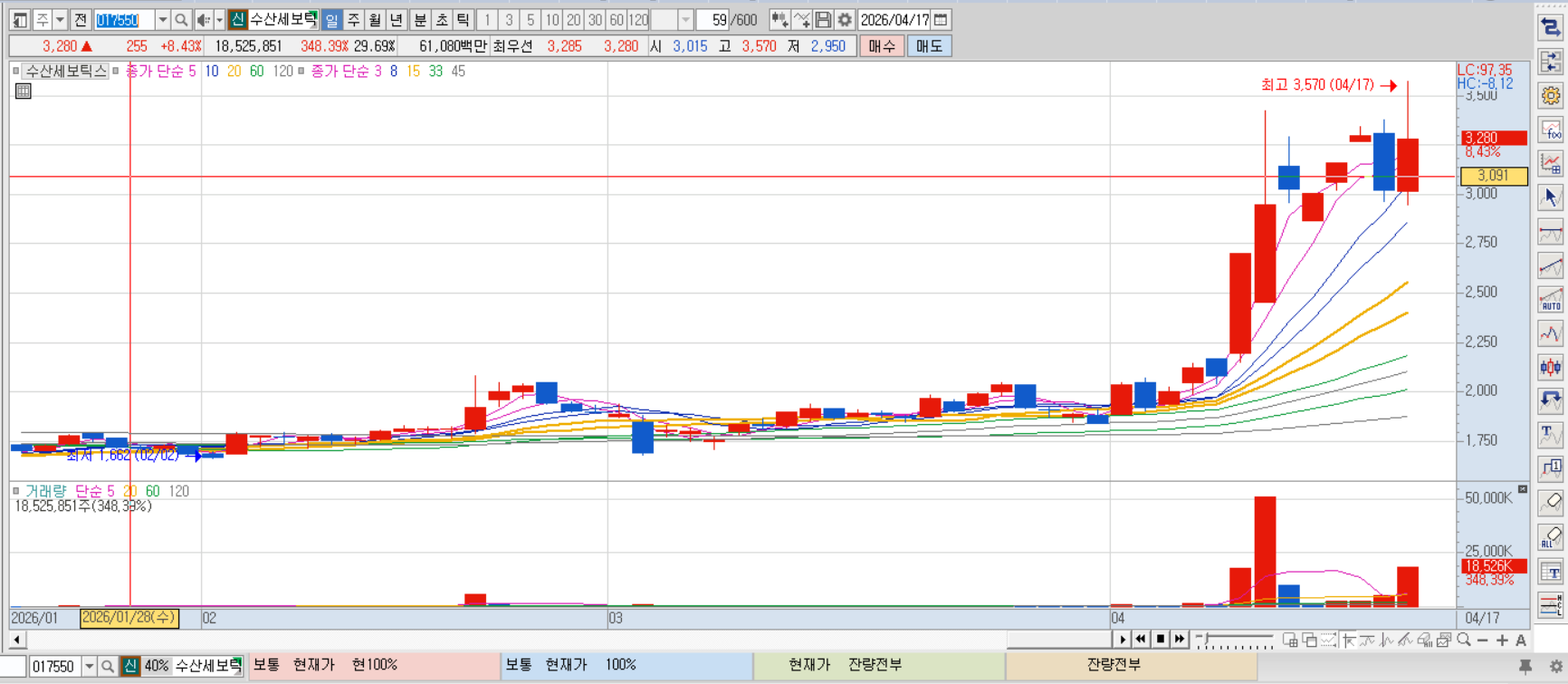Switch chart to 분 (minute) period

click(420, 20)
